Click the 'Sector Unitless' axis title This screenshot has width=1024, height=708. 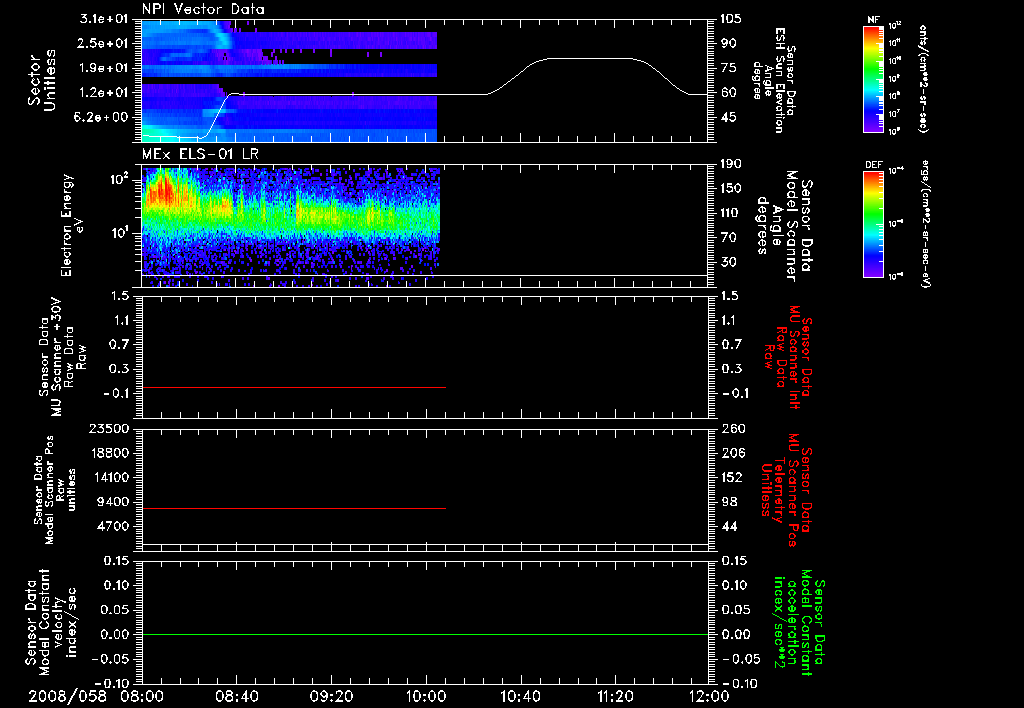(42, 80)
